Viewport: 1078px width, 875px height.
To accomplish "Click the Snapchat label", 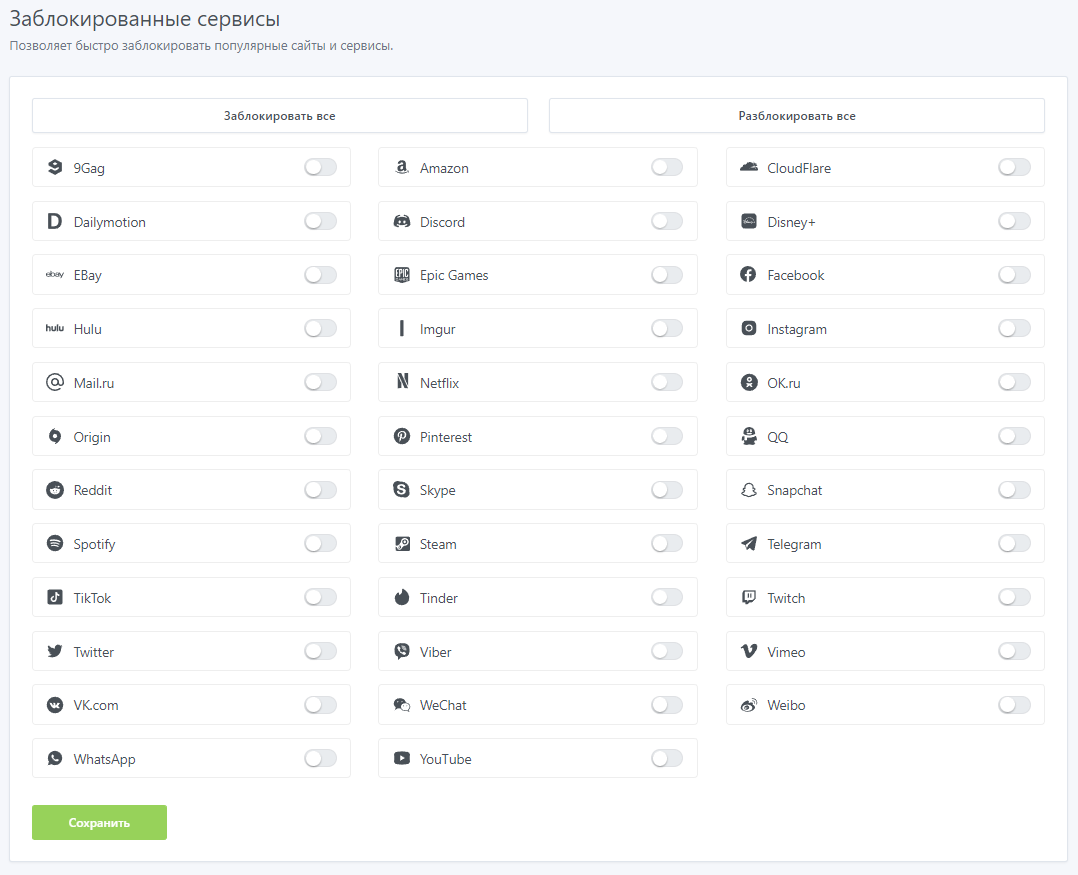I will (x=794, y=491).
